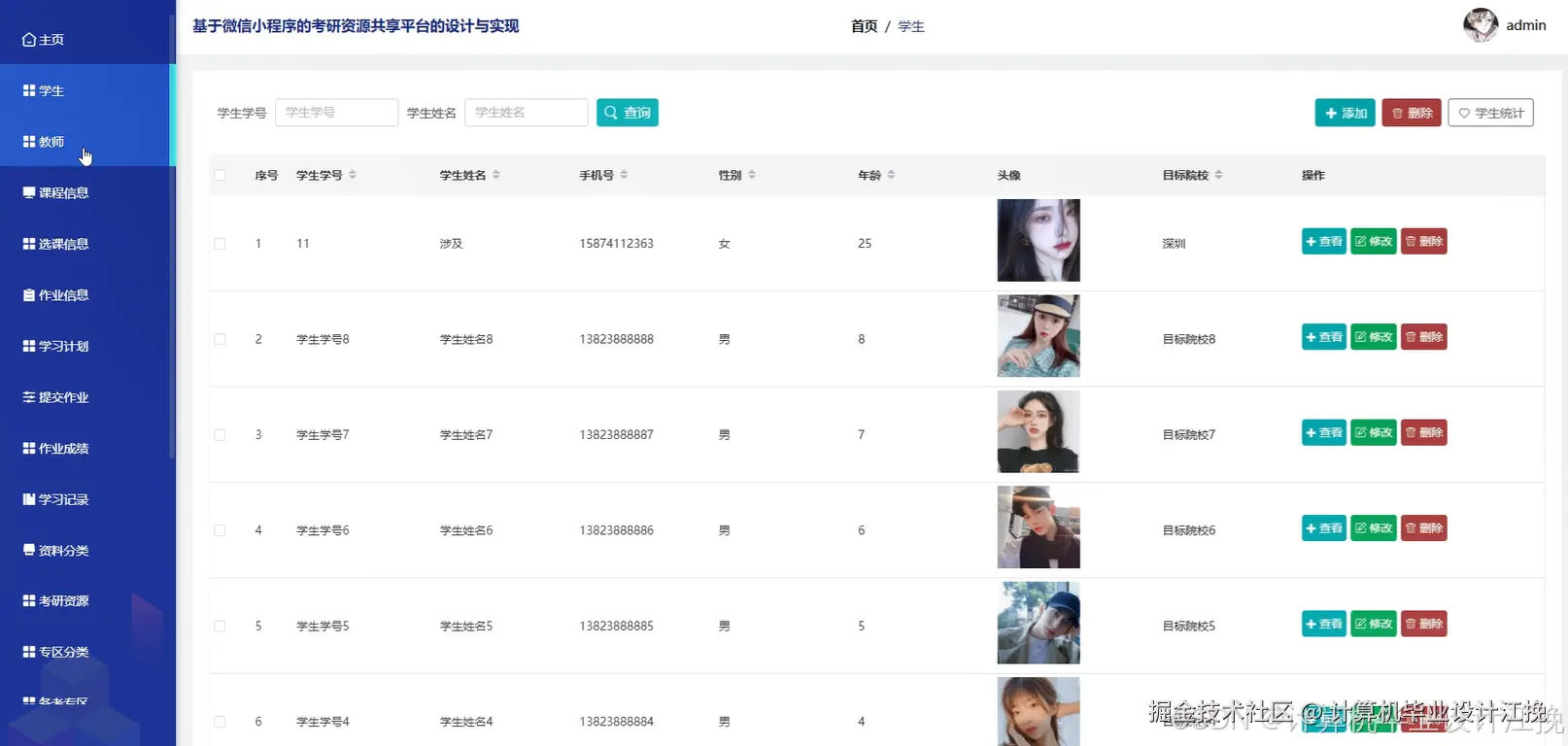
Task: Go to 课程信息 in sidebar
Action: pos(87,192)
